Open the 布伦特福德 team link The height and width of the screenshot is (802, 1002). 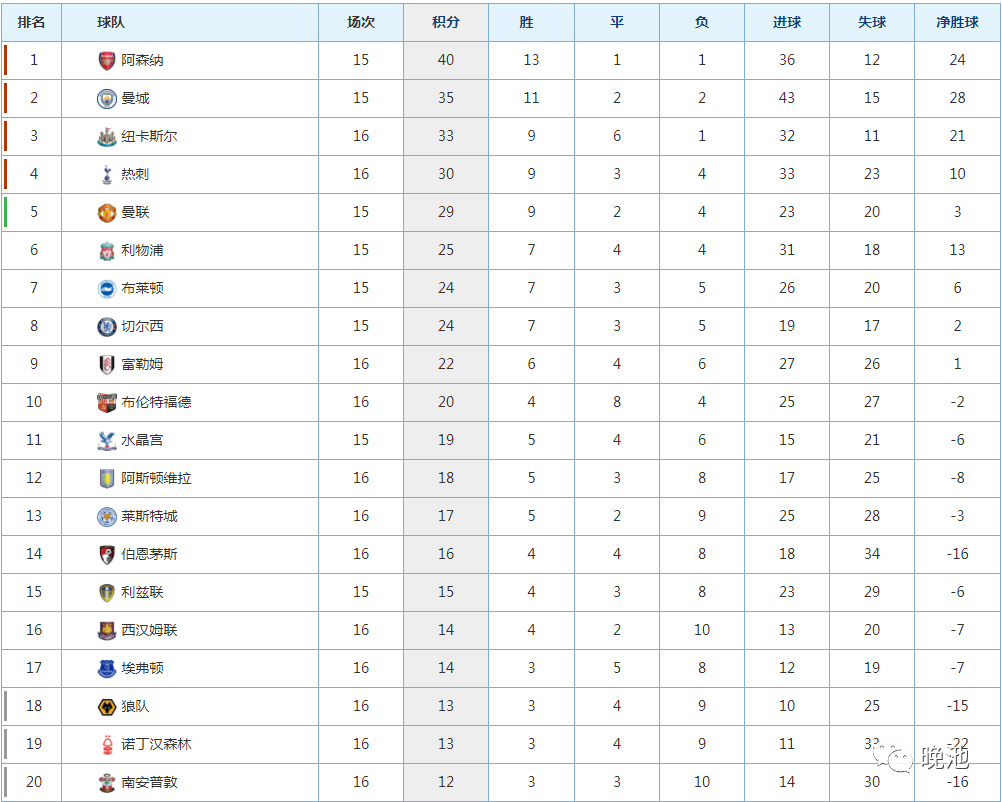[156, 402]
